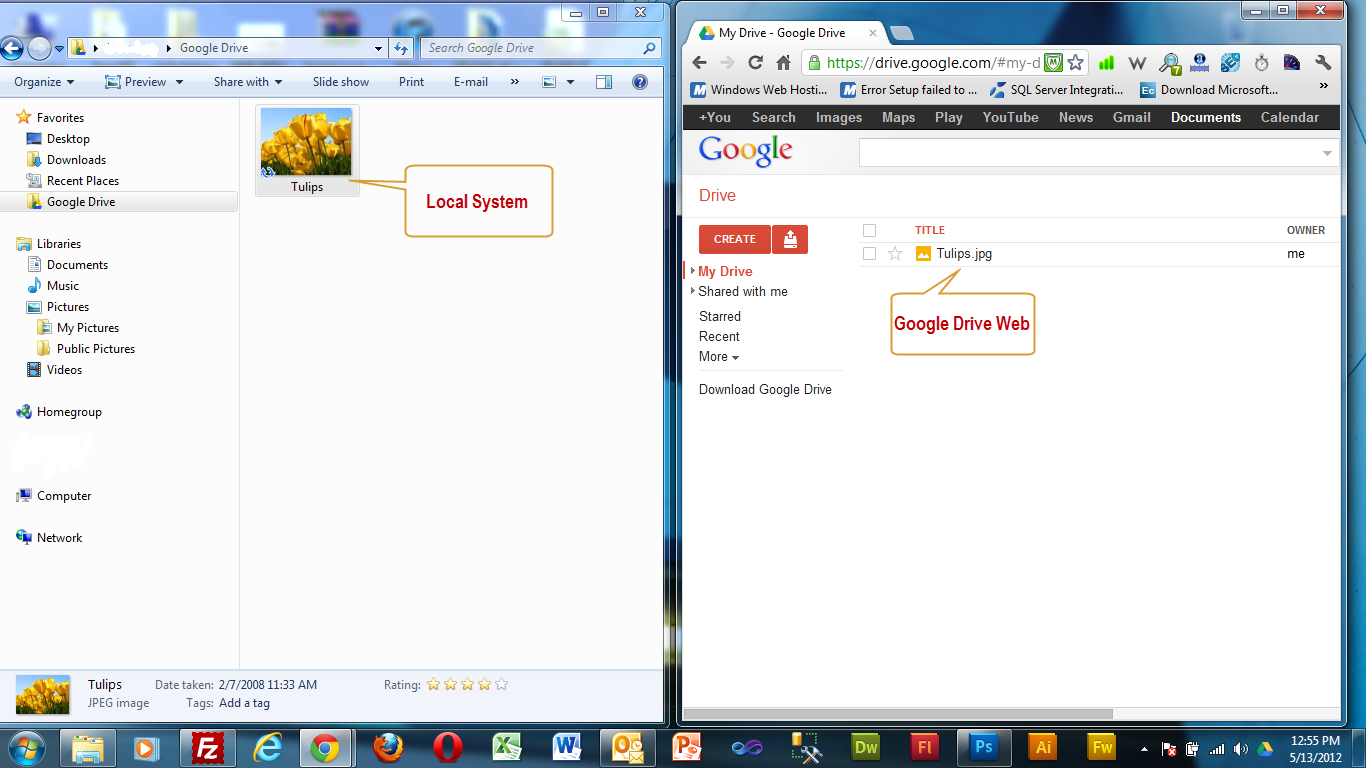Open Google search box dropdown arrow
Viewport: 1366px width, 768px height.
[1328, 153]
